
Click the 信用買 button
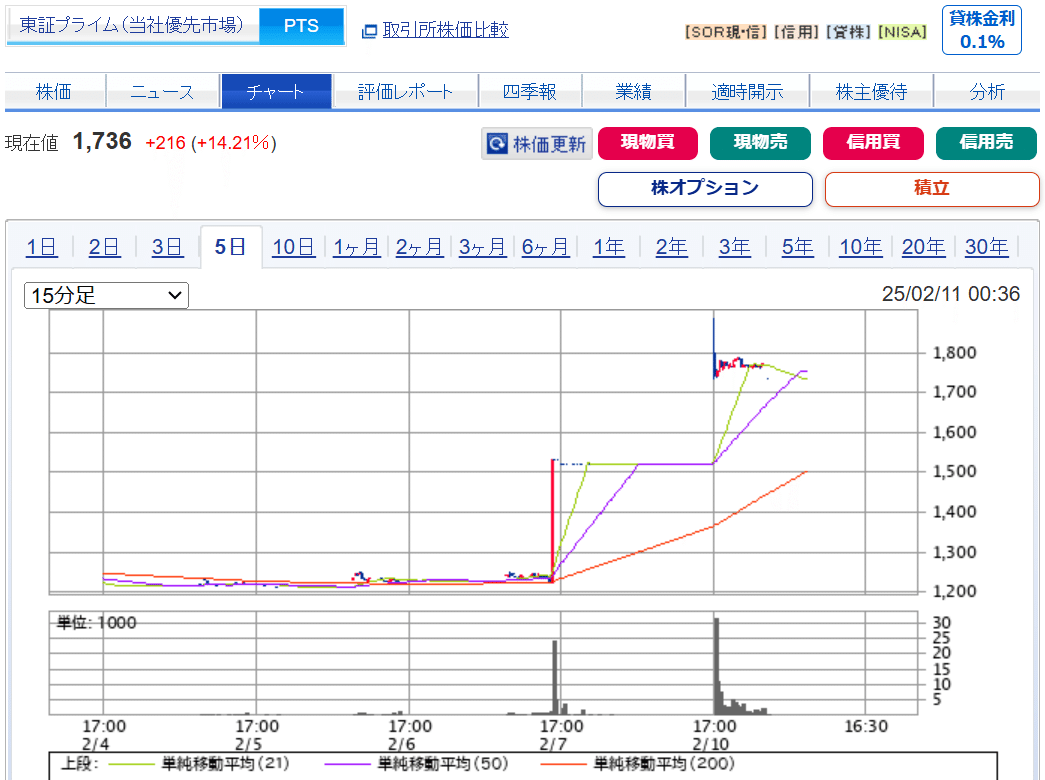coord(873,143)
